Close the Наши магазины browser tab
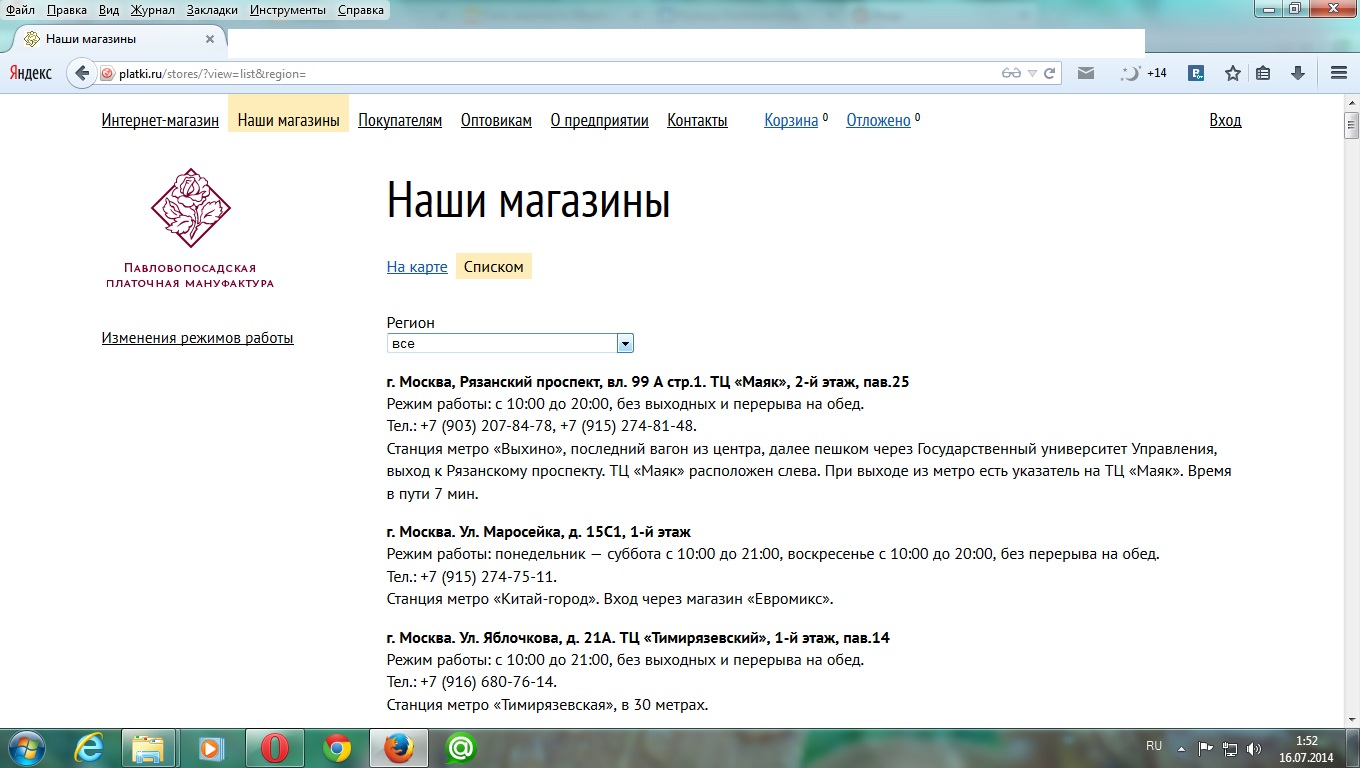 (x=210, y=39)
